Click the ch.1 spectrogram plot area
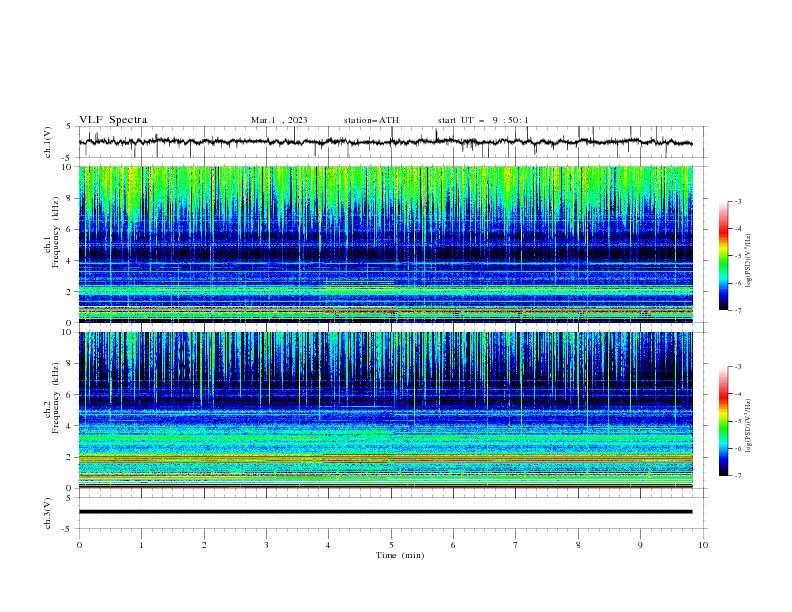 click(x=385, y=244)
